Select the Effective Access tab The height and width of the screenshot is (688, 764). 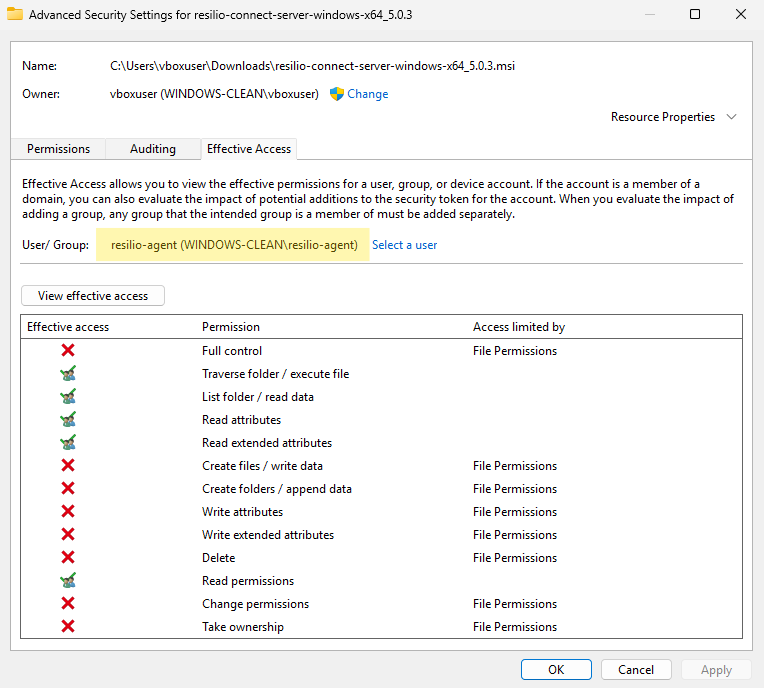[x=249, y=149]
